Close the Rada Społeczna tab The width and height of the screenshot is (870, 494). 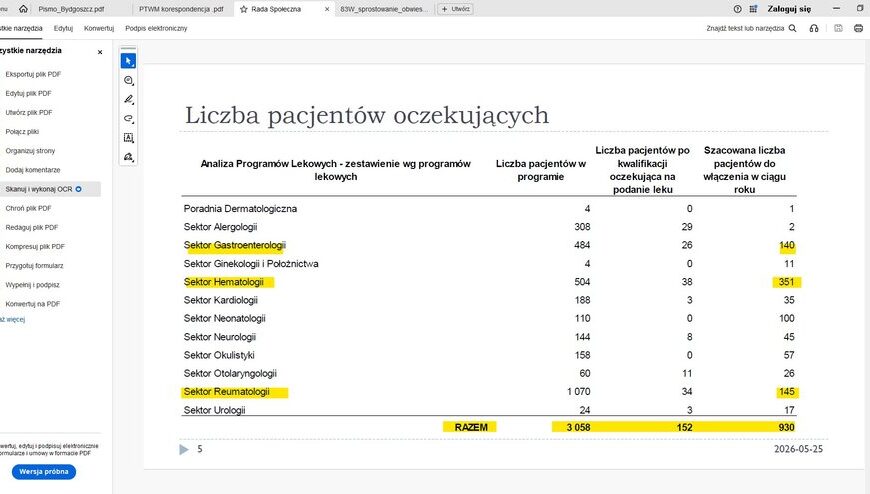coord(327,9)
